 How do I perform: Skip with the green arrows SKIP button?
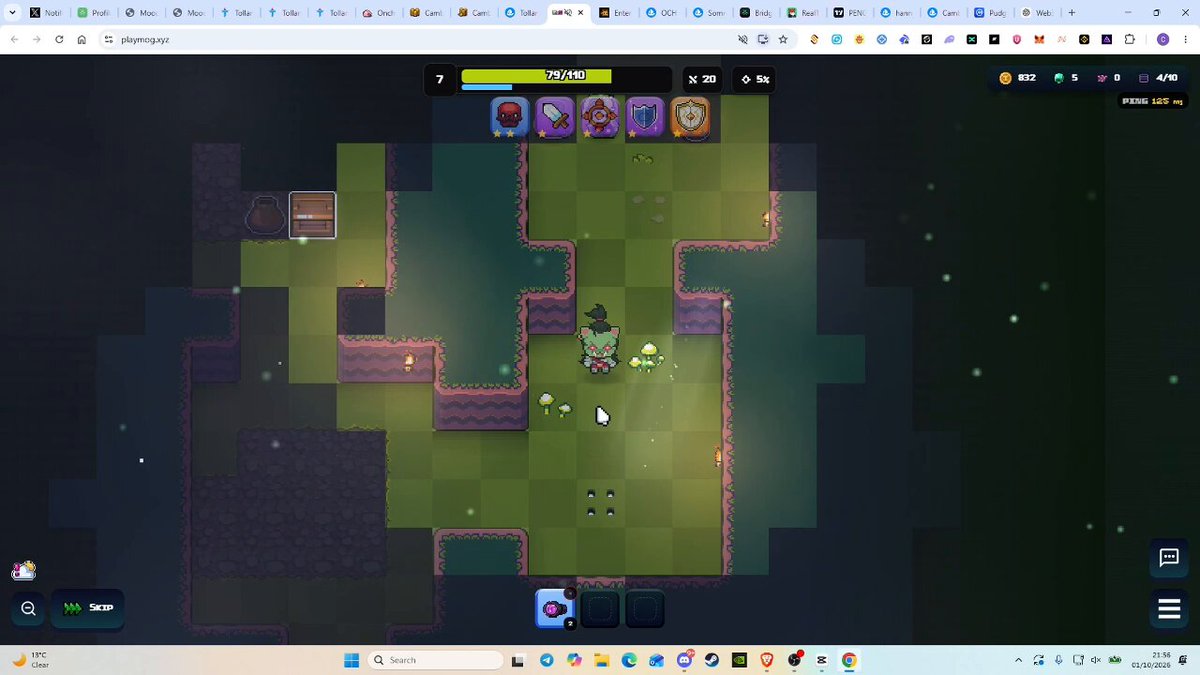pos(88,608)
